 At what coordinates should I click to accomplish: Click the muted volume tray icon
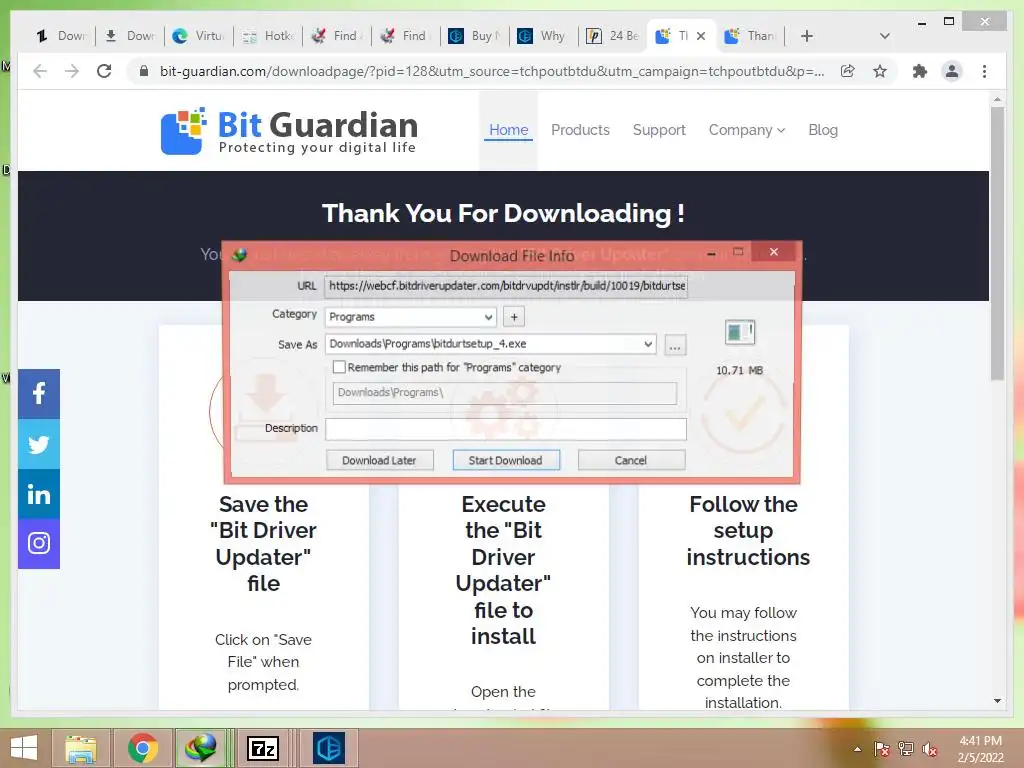point(930,749)
